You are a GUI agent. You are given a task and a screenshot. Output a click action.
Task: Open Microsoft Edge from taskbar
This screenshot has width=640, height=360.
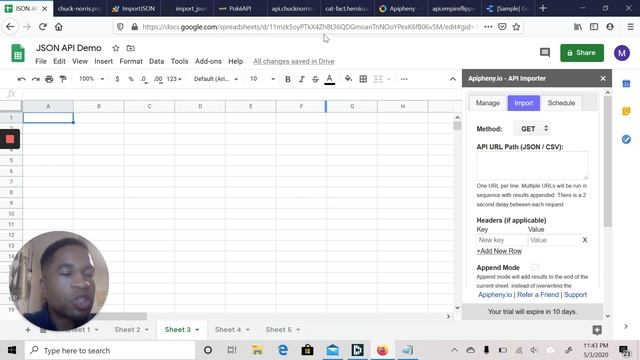coord(282,350)
